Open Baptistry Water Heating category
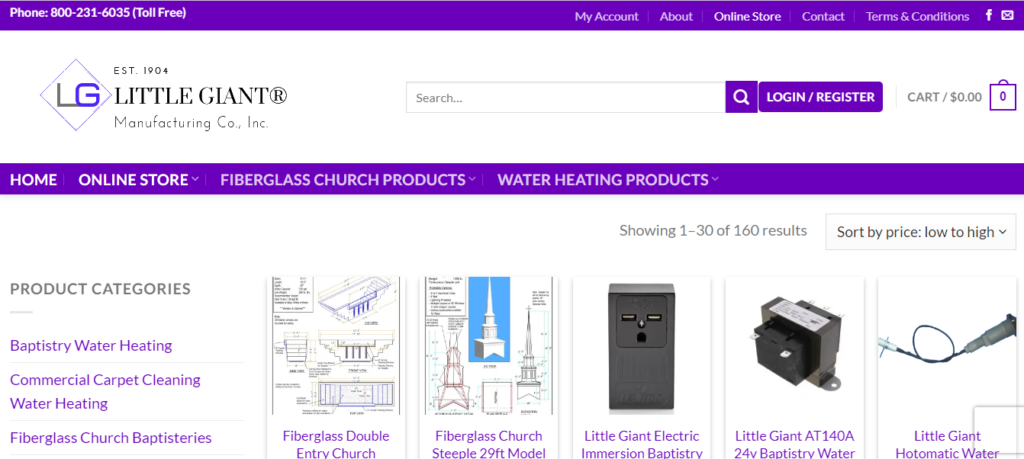This screenshot has height=459, width=1024. click(x=91, y=345)
